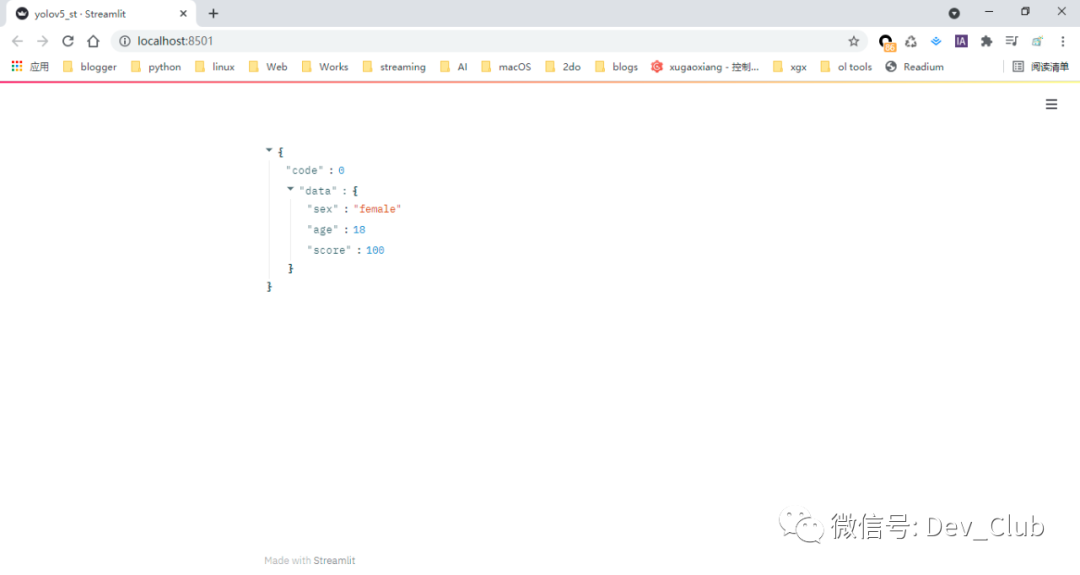This screenshot has height=575, width=1080.
Task: Open the ol tools bookmark folder
Action: [x=846, y=67]
